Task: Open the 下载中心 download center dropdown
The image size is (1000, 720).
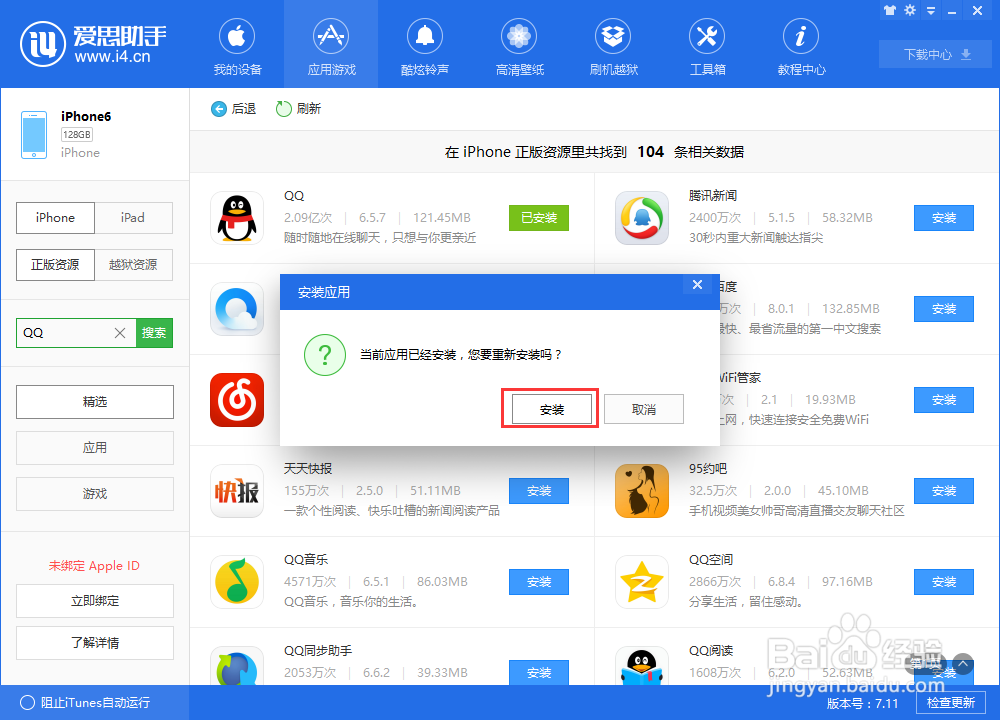Action: (934, 54)
